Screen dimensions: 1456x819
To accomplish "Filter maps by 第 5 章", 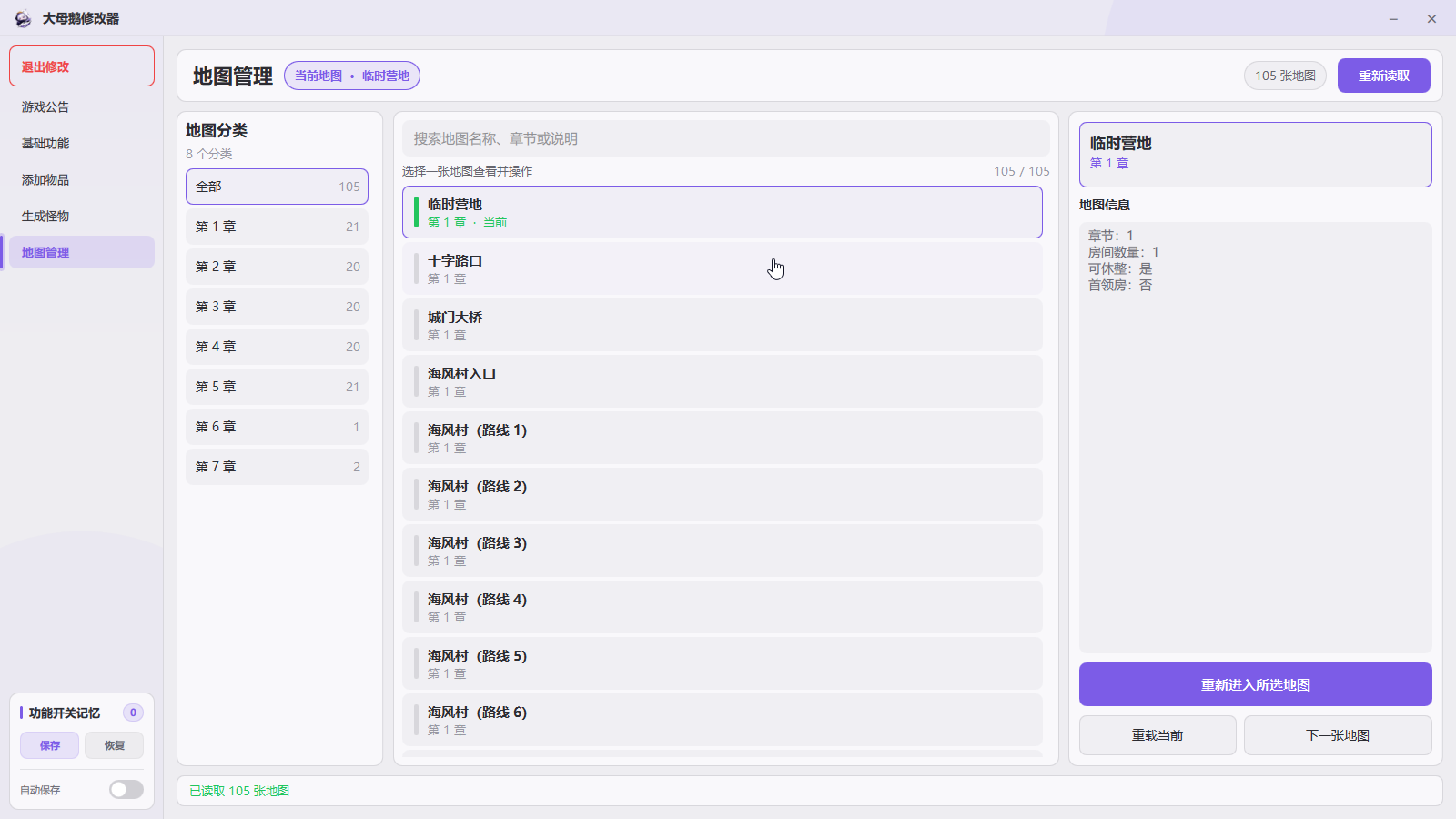I will pos(278,387).
